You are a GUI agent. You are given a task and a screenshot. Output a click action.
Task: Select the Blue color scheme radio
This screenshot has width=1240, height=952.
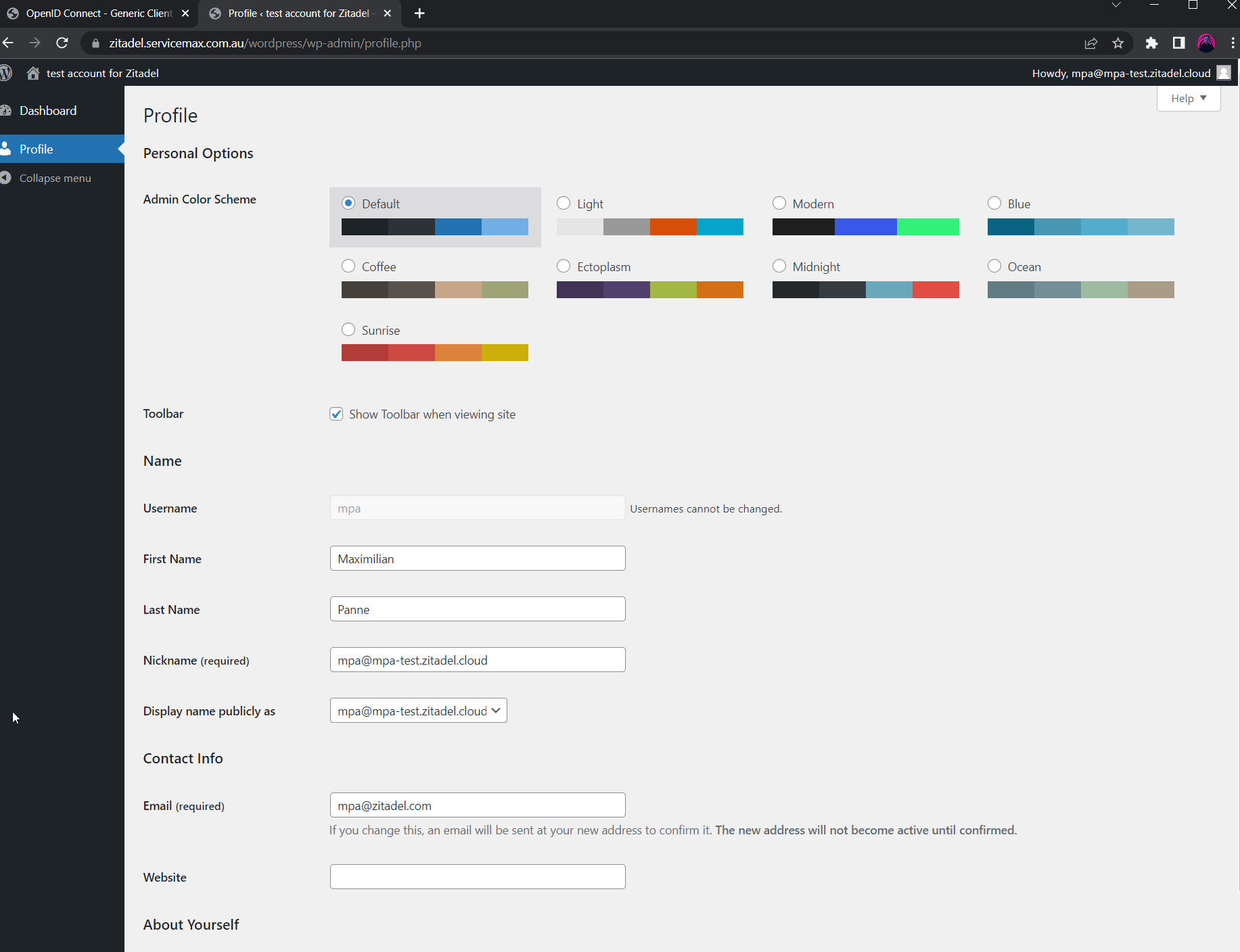tap(994, 203)
